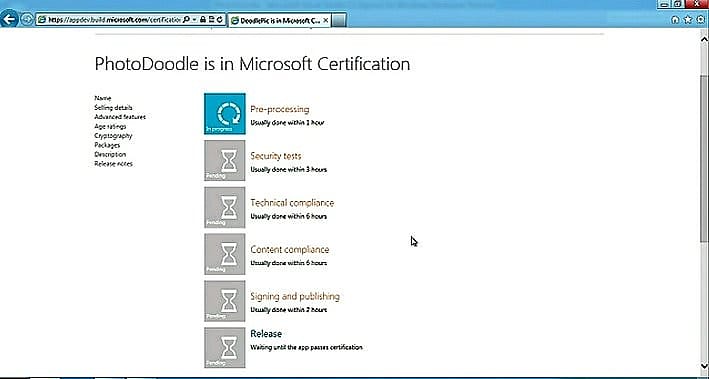The height and width of the screenshot is (379, 709).
Task: Open the Selling details link
Action: coord(113,108)
